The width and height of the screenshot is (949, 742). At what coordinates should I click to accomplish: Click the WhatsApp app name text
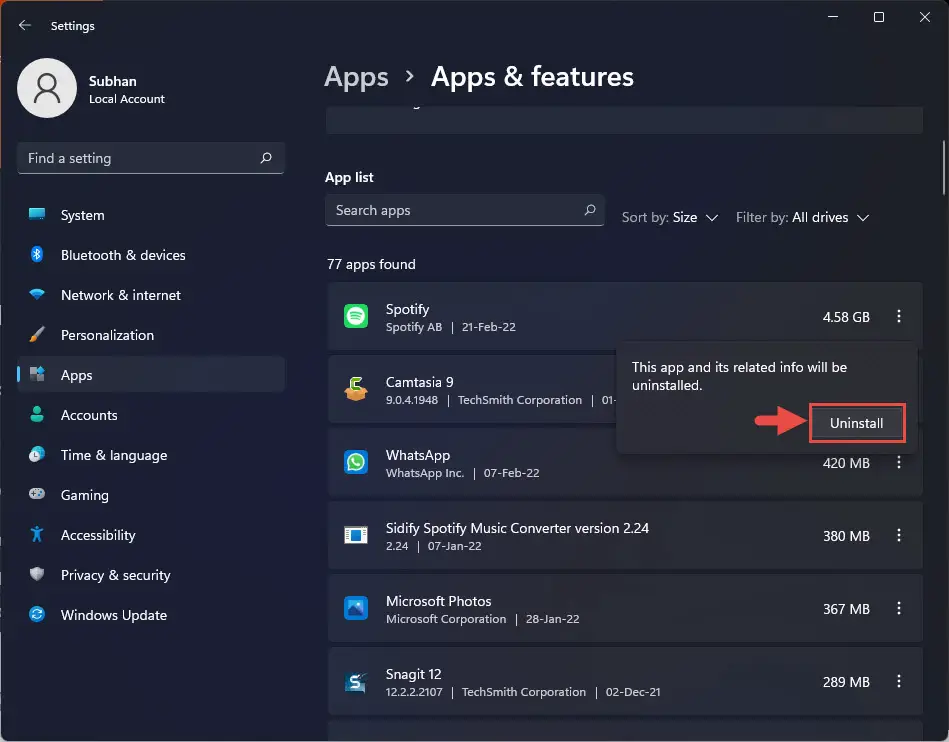418,455
